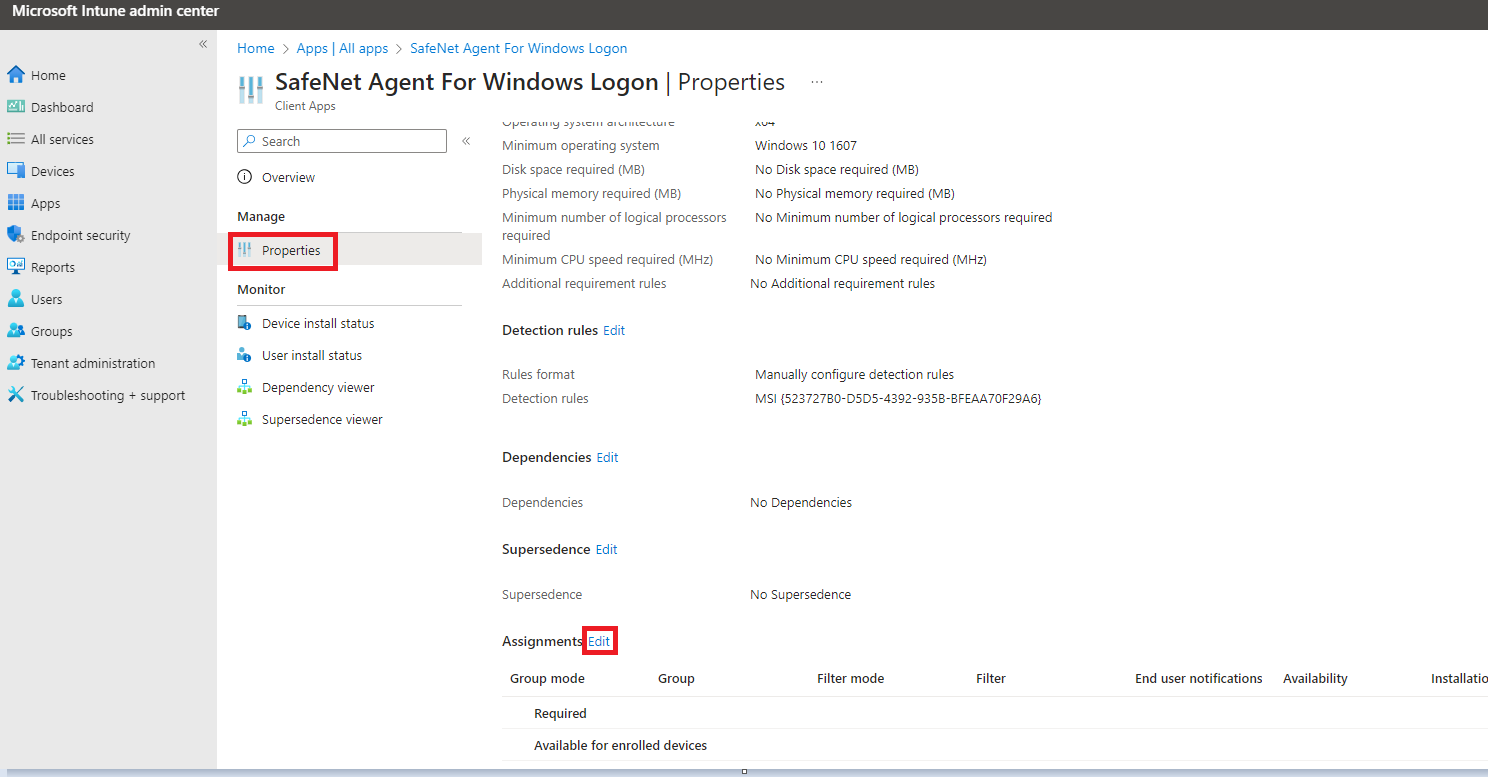
Task: Edit the Dependencies section
Action: 607,457
